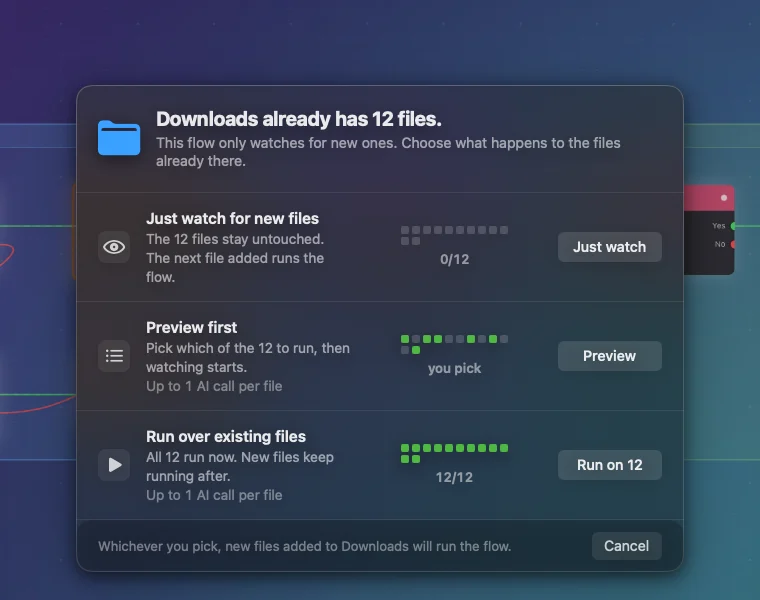Click the 0/12 file grid indicator
The height and width of the screenshot is (600, 760).
pos(454,236)
